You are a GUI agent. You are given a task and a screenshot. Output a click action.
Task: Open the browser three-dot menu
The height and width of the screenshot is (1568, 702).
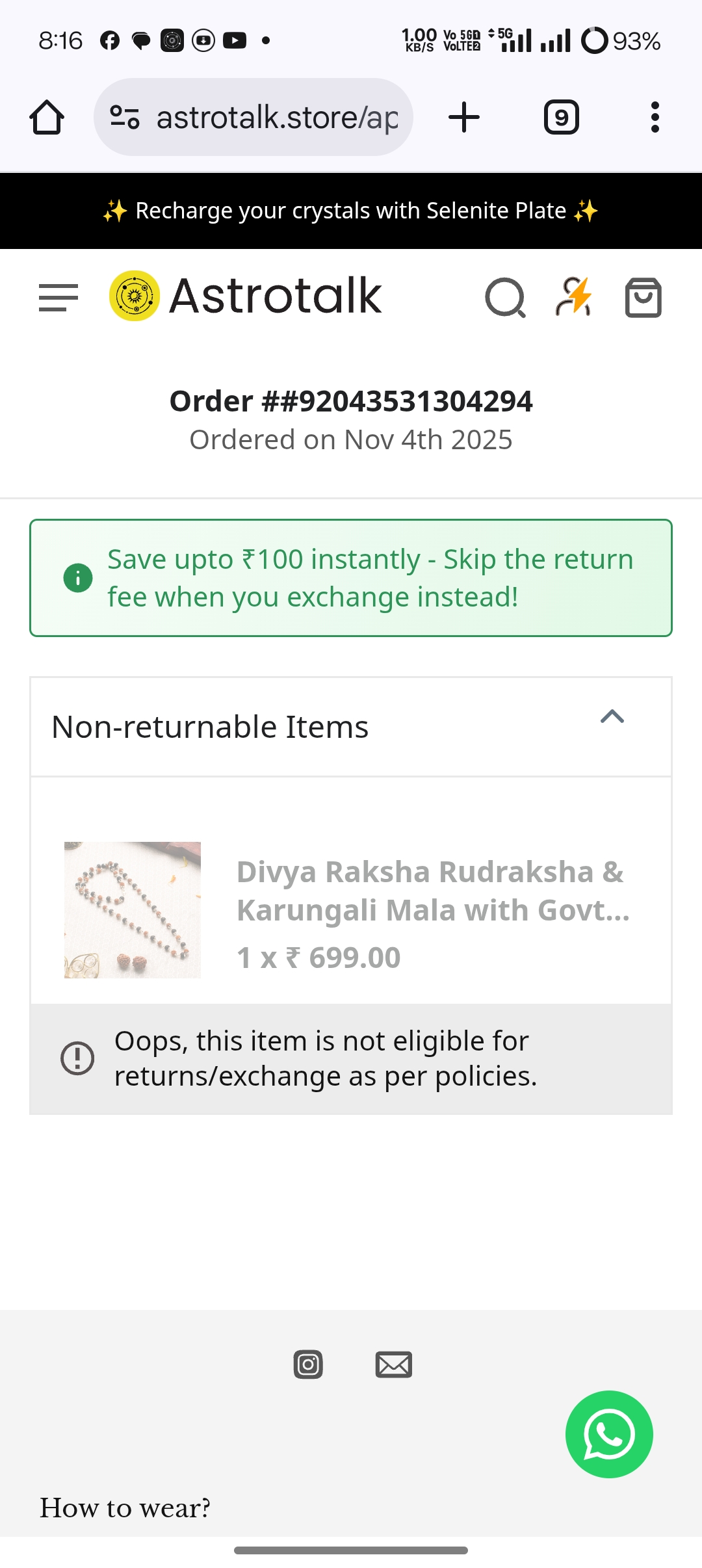(x=655, y=118)
